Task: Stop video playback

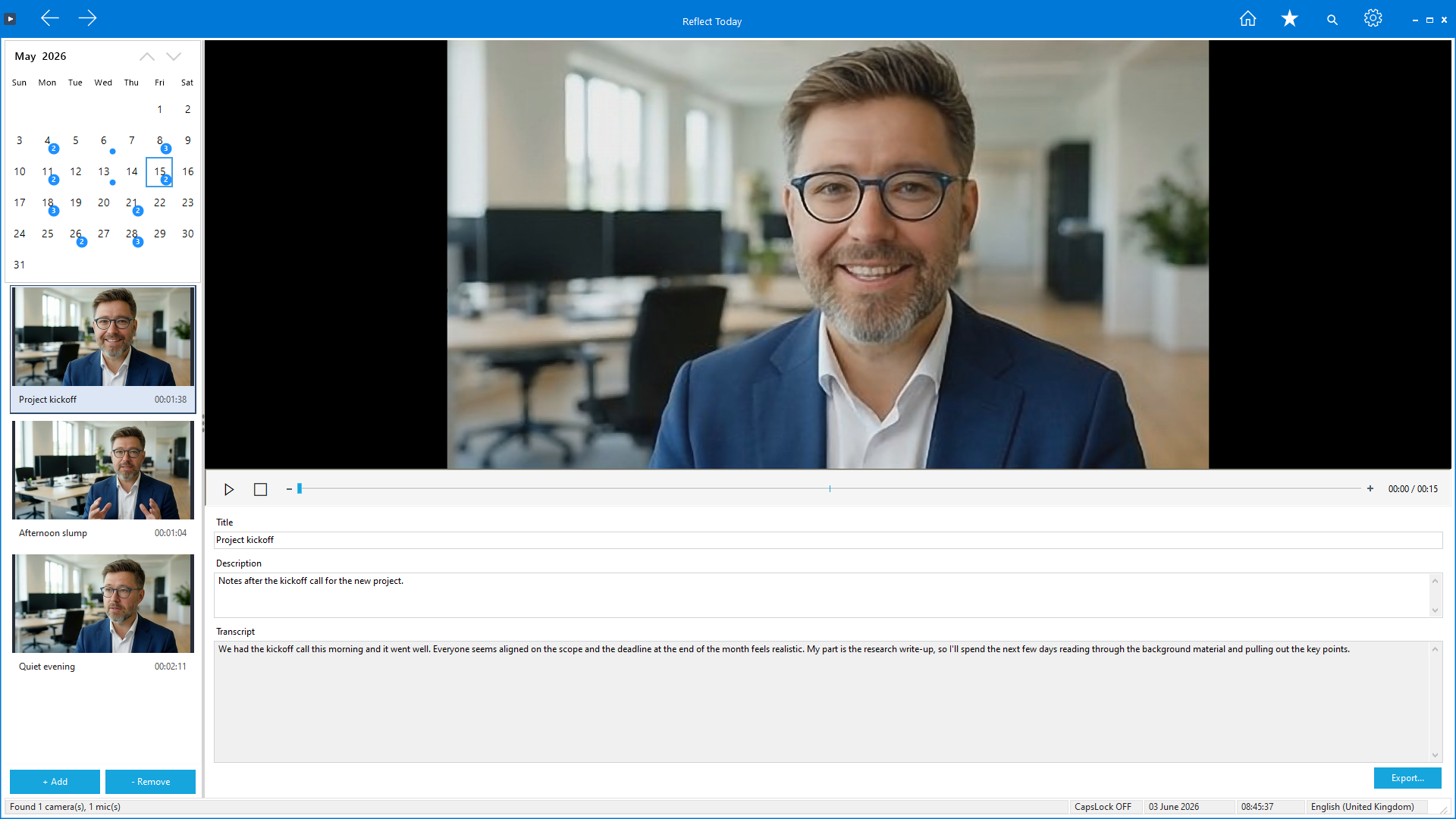Action: click(x=260, y=489)
